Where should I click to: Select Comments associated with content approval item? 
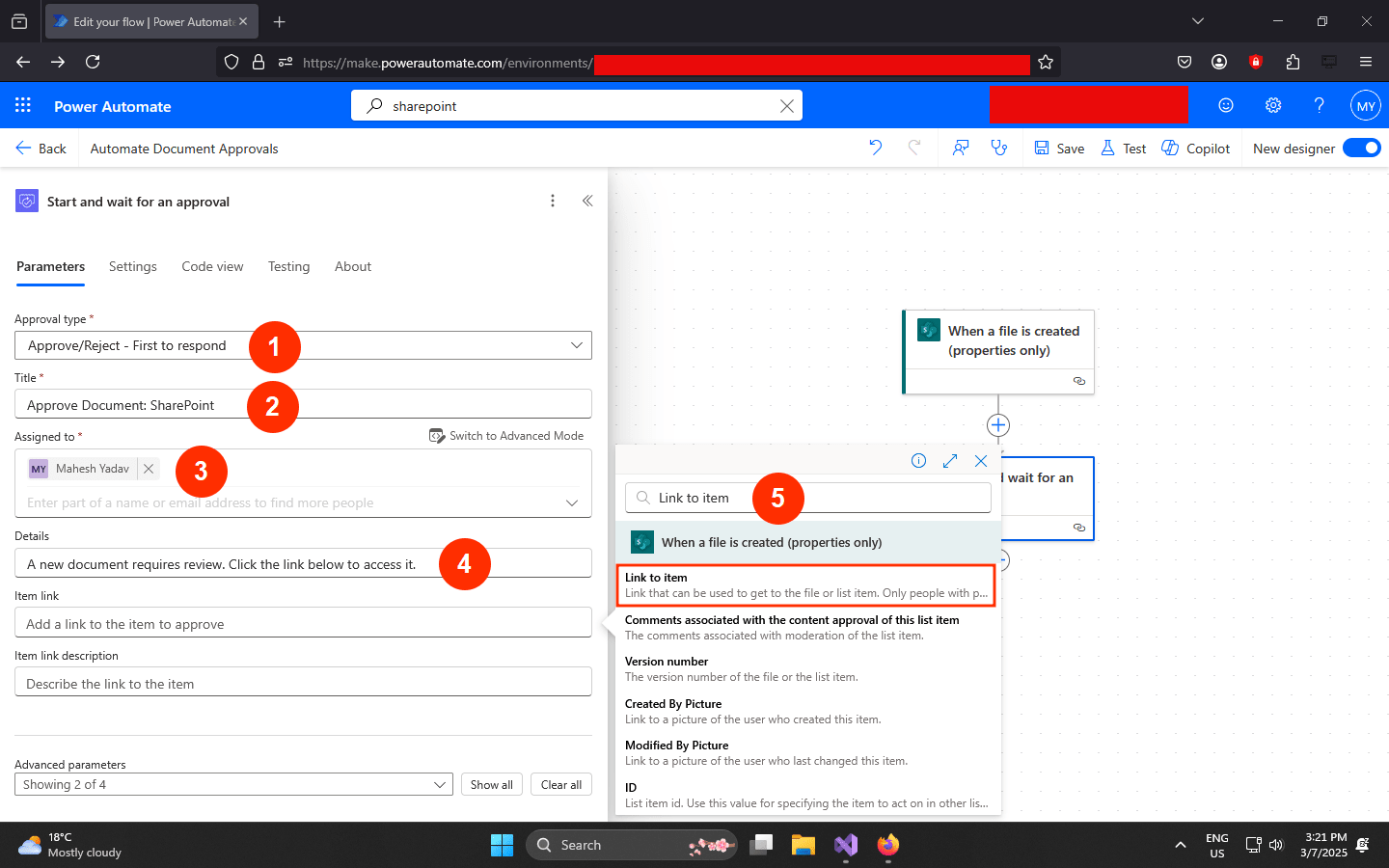806,627
